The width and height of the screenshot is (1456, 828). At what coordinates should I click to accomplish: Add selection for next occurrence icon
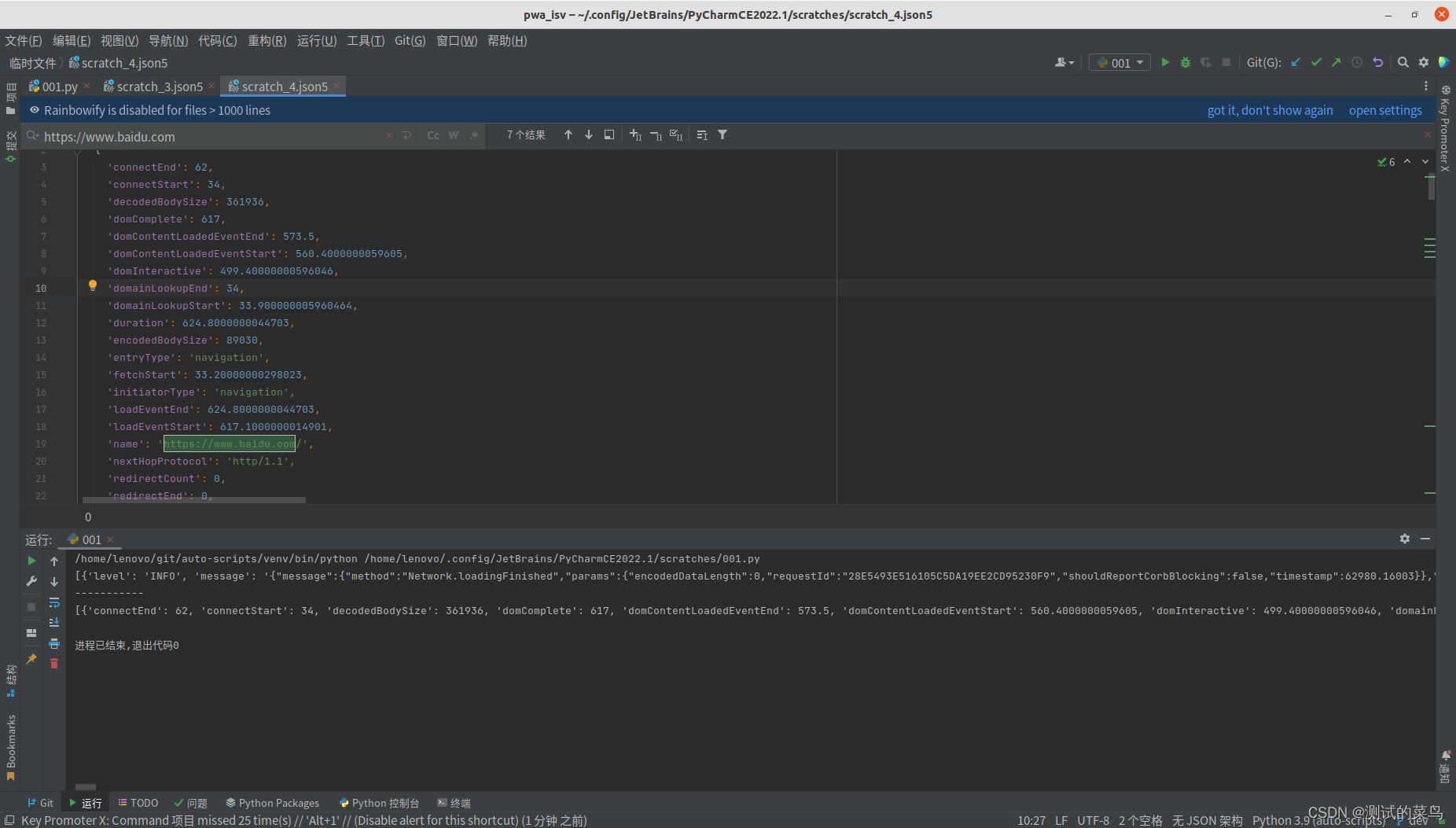click(636, 135)
